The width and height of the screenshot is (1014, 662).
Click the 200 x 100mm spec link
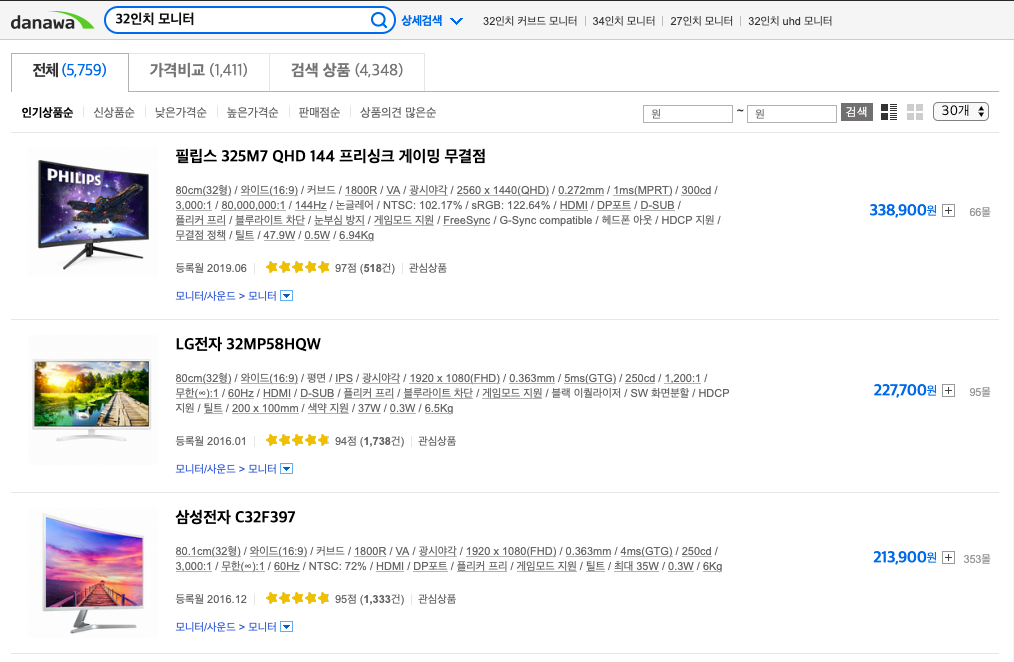[x=265, y=408]
